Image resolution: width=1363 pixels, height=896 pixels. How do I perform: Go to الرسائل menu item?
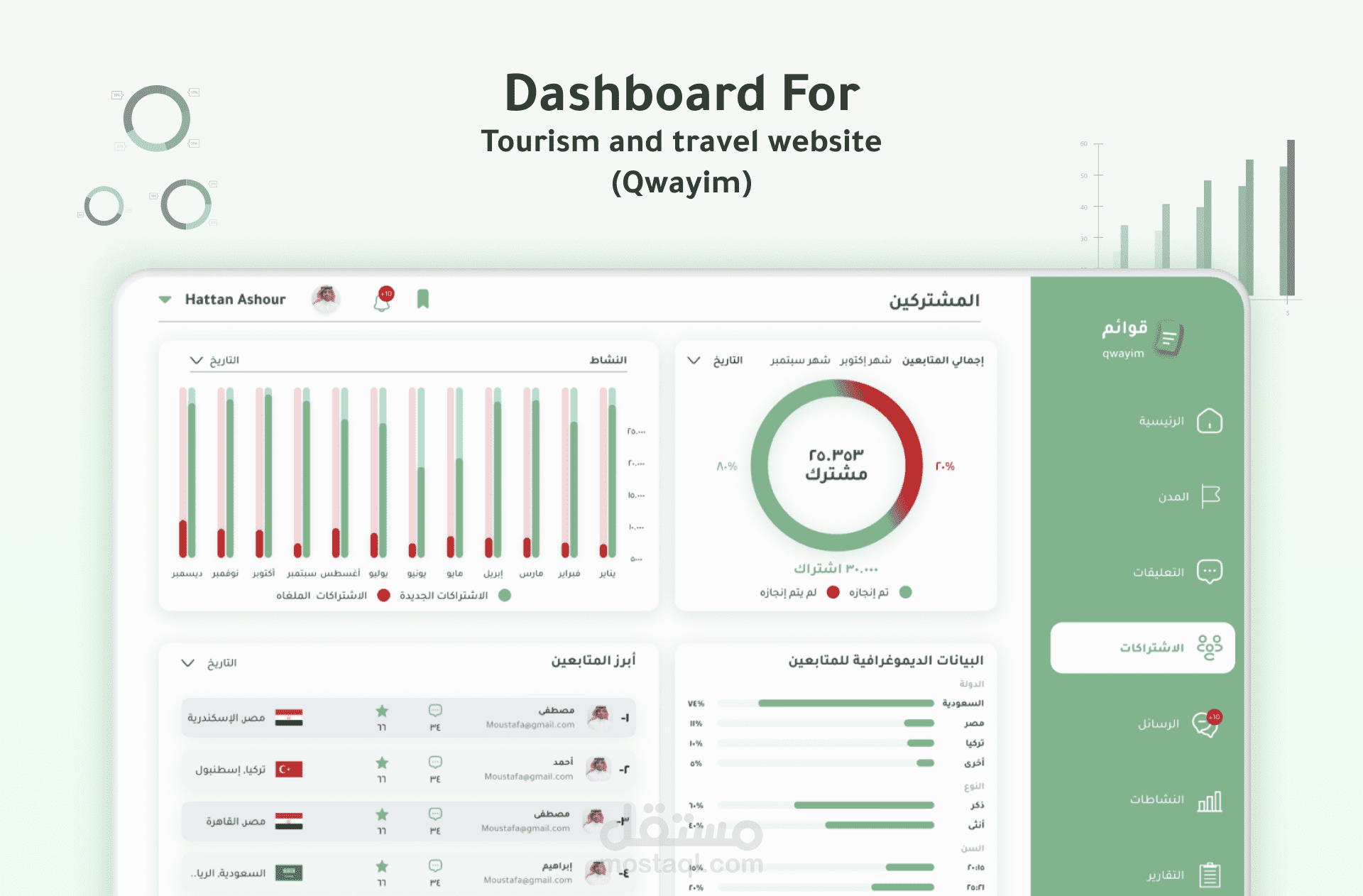click(x=1159, y=723)
